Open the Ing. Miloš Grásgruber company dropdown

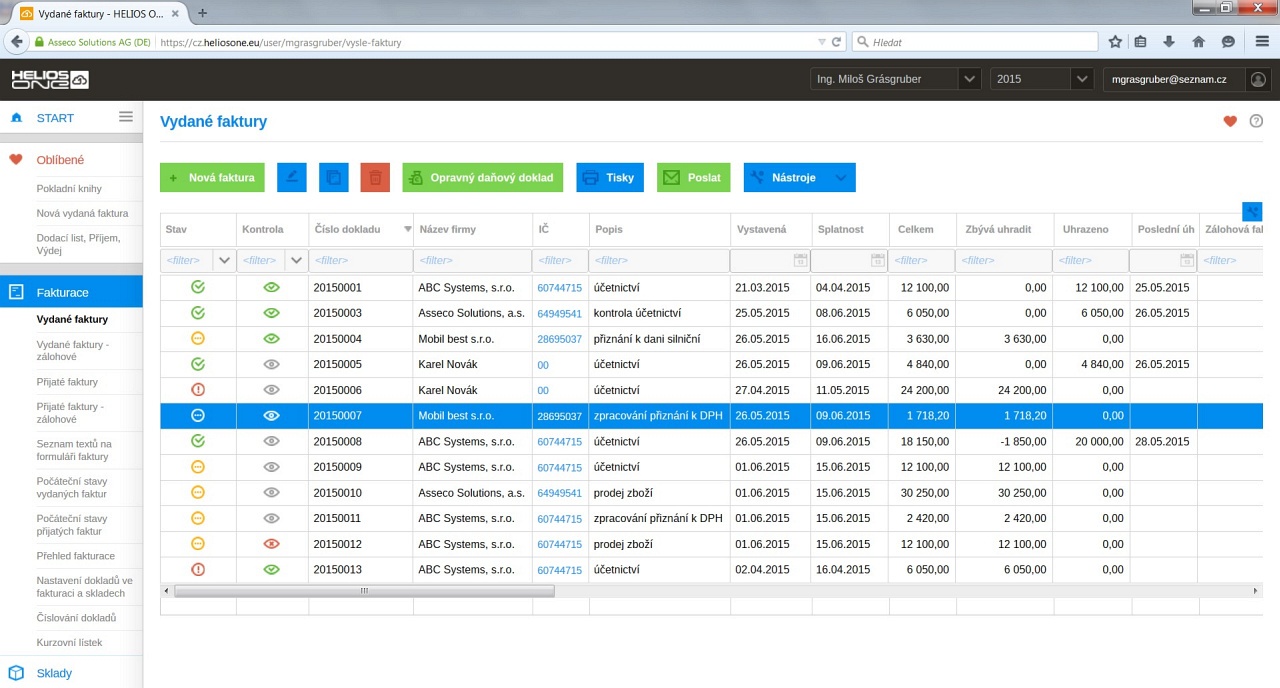(969, 79)
